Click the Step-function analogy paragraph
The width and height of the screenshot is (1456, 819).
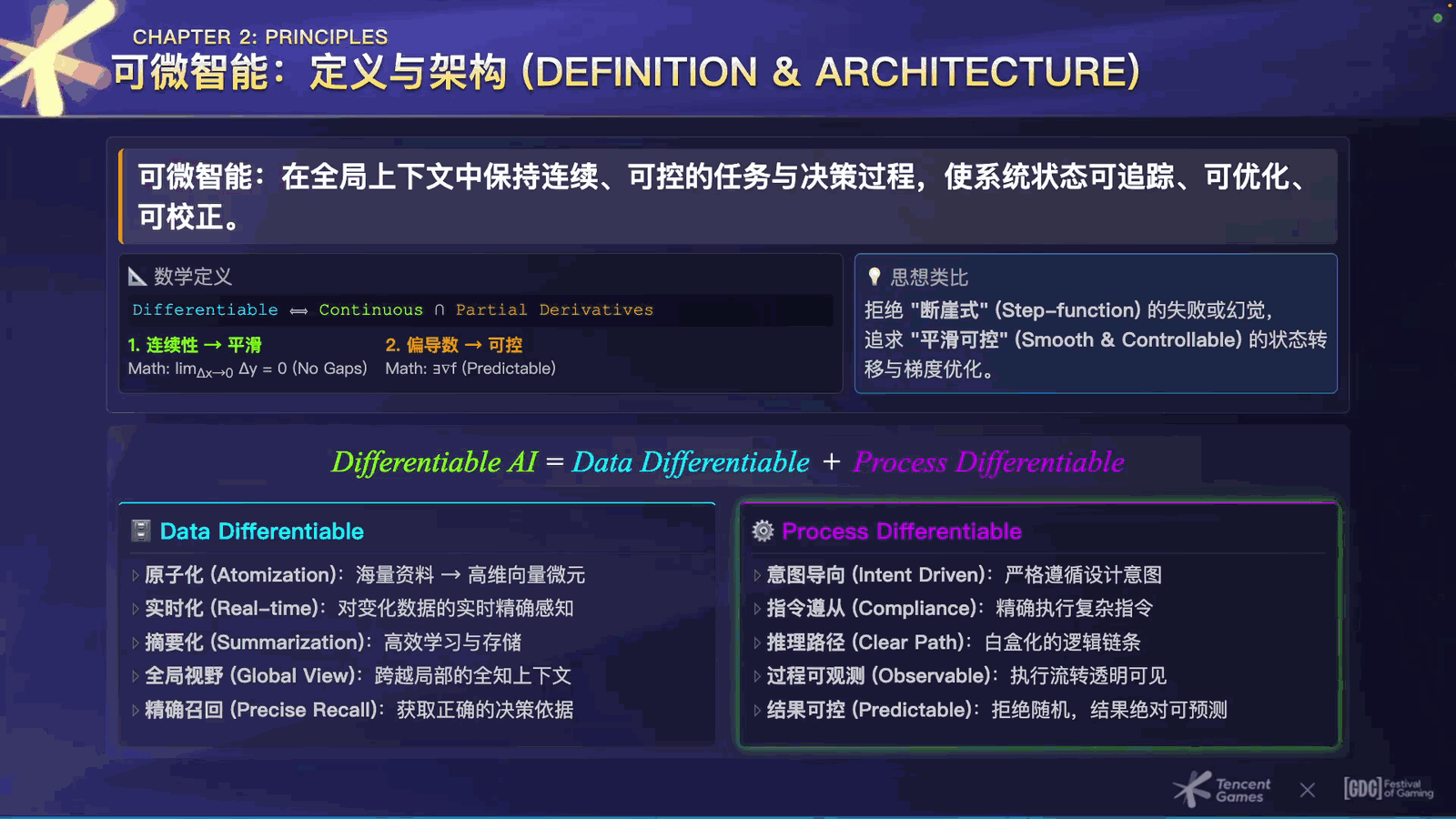[1096, 339]
